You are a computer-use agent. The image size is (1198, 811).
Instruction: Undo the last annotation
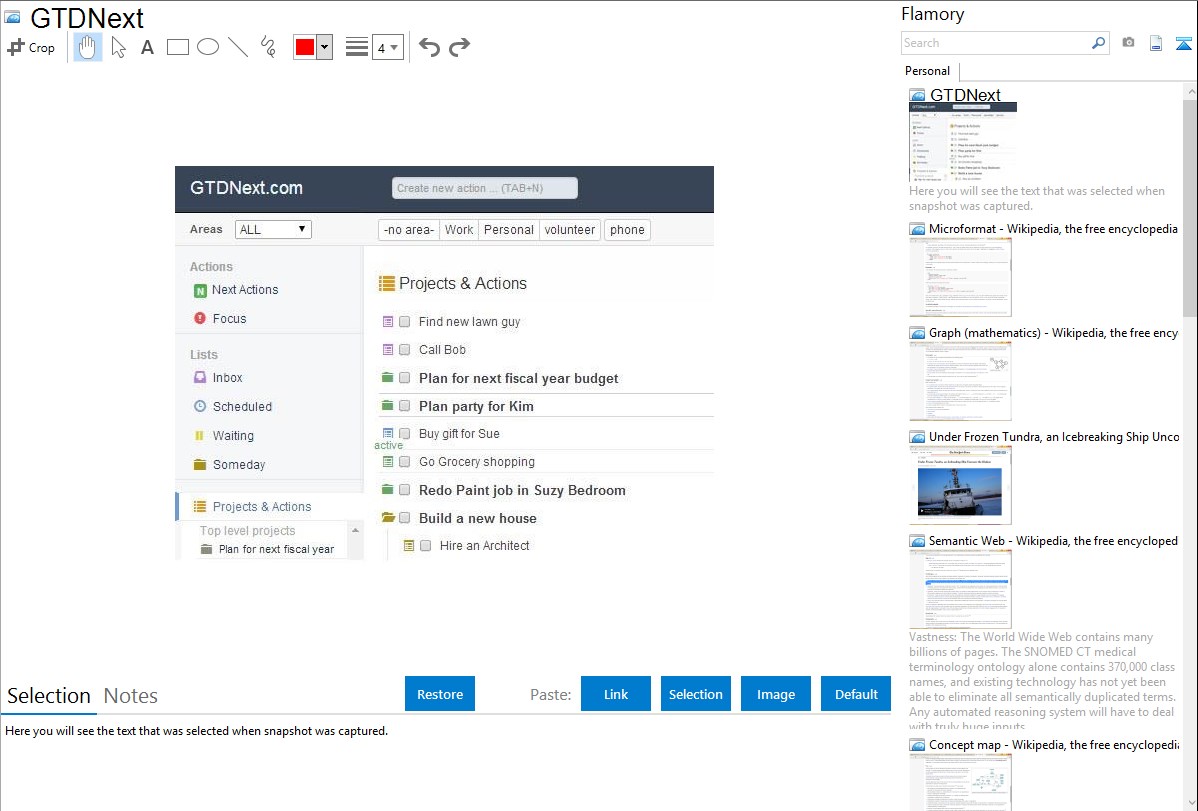click(x=429, y=47)
